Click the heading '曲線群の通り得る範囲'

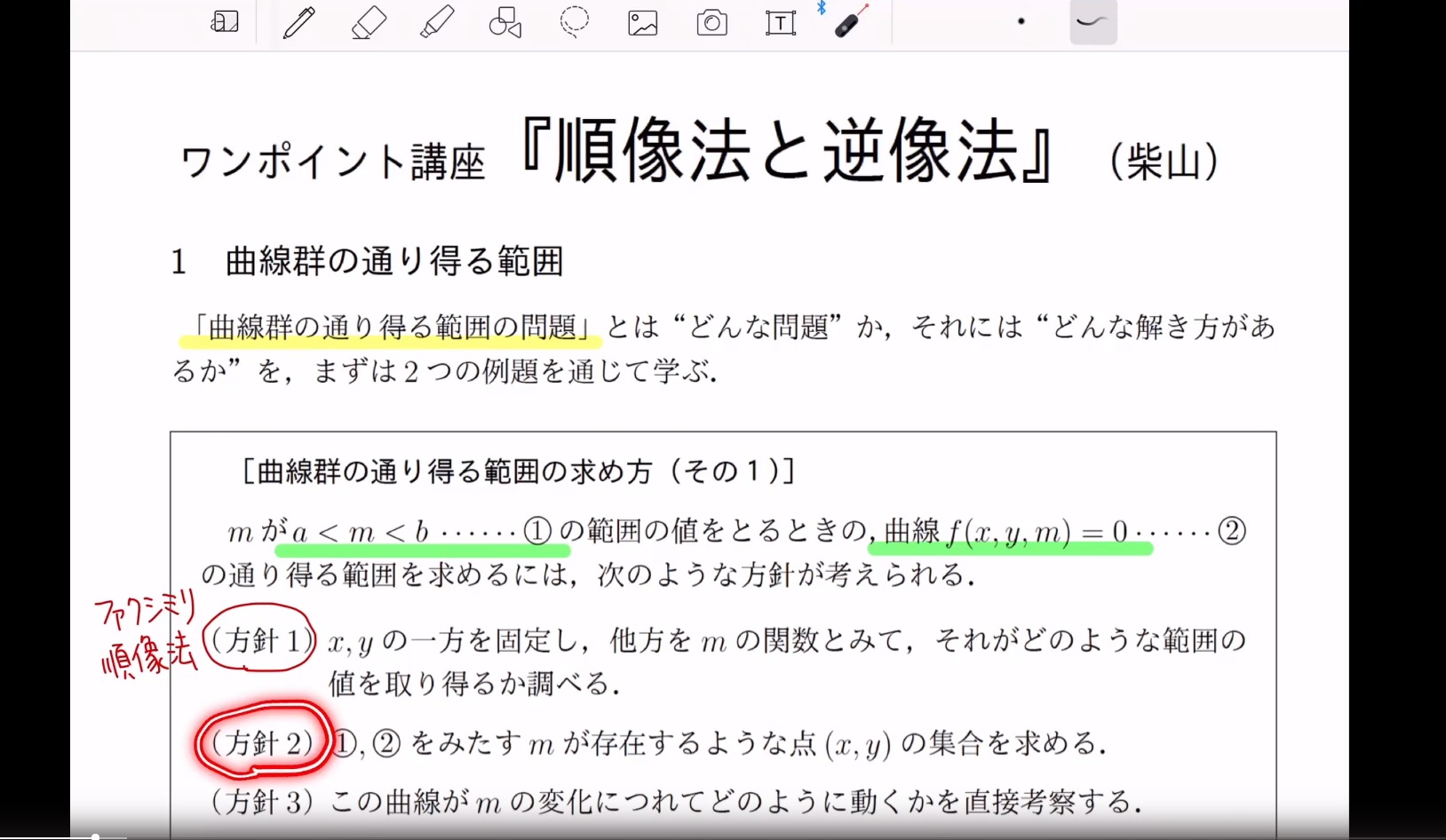(x=394, y=261)
